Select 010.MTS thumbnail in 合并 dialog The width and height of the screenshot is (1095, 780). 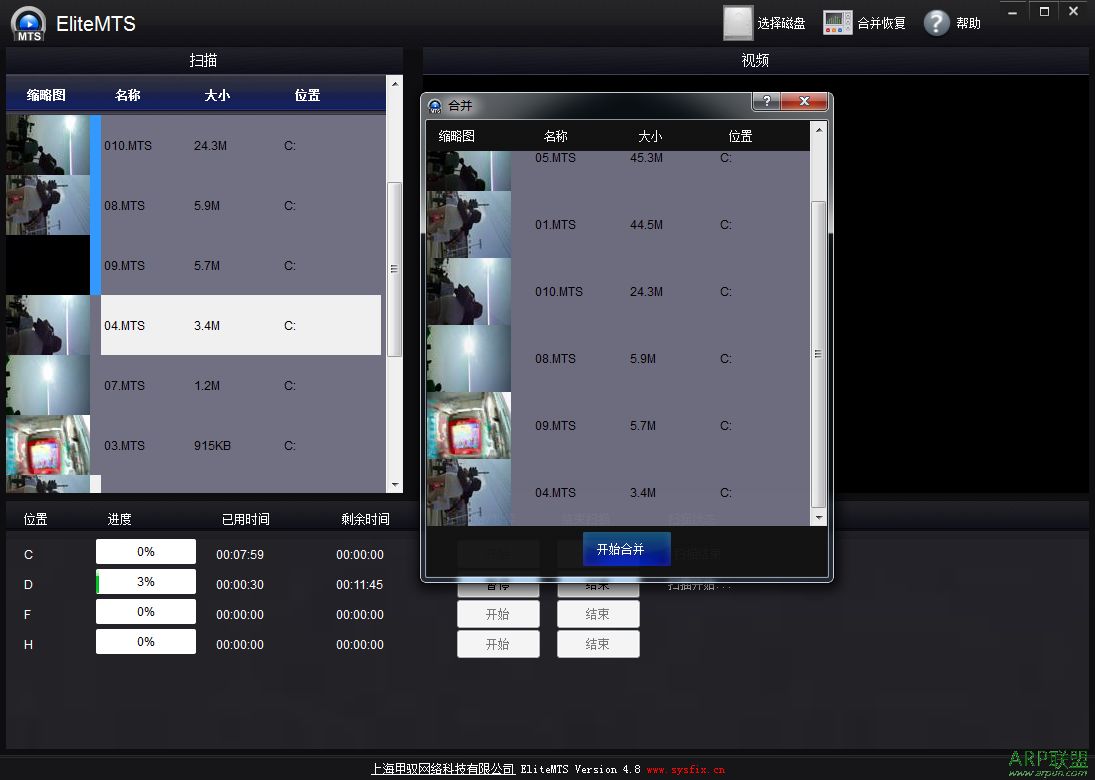[469, 292]
